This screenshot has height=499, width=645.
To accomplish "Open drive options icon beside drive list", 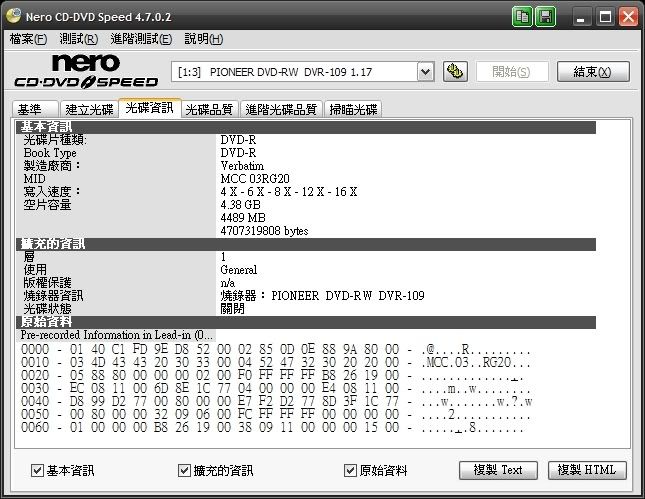I will click(454, 71).
